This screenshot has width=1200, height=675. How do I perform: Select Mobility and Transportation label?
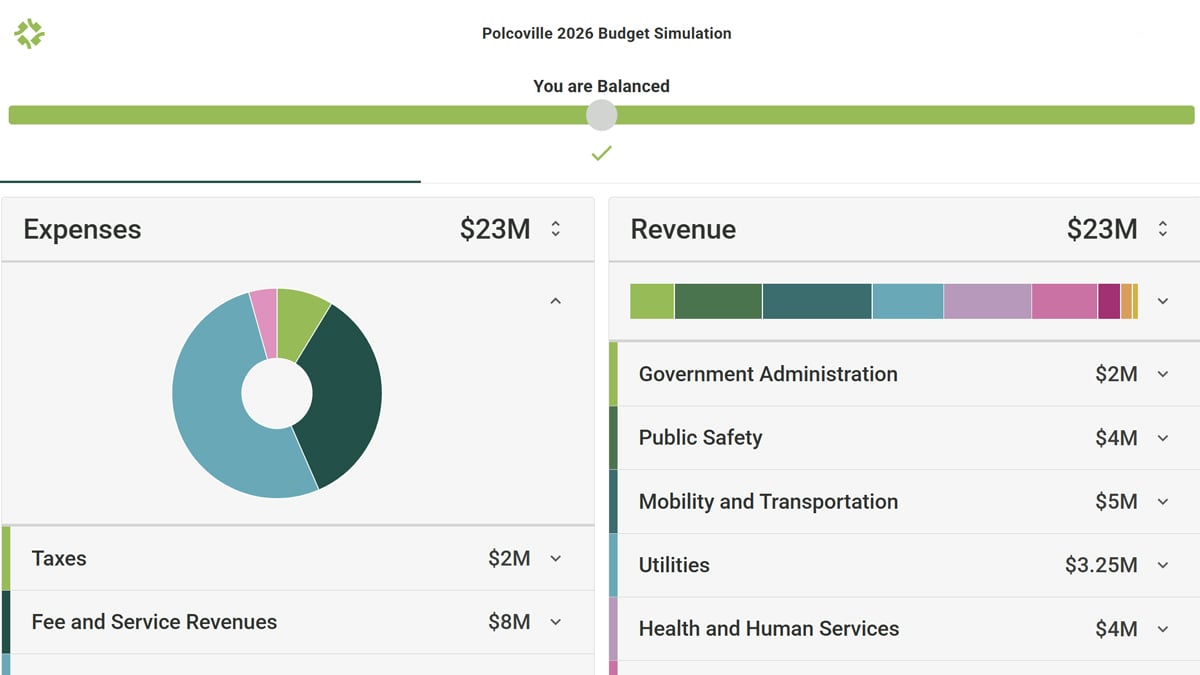tap(768, 502)
